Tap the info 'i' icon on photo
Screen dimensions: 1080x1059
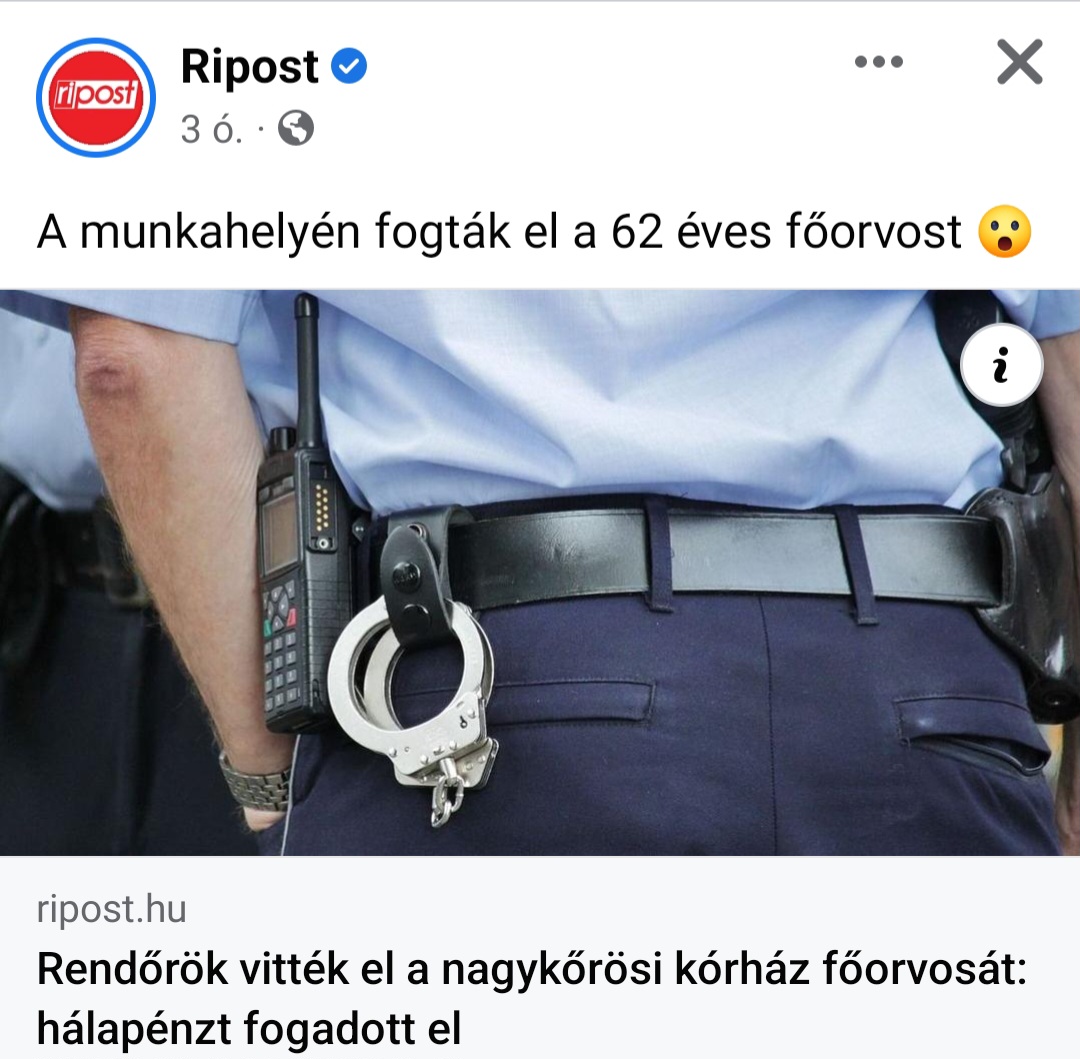click(x=1001, y=364)
